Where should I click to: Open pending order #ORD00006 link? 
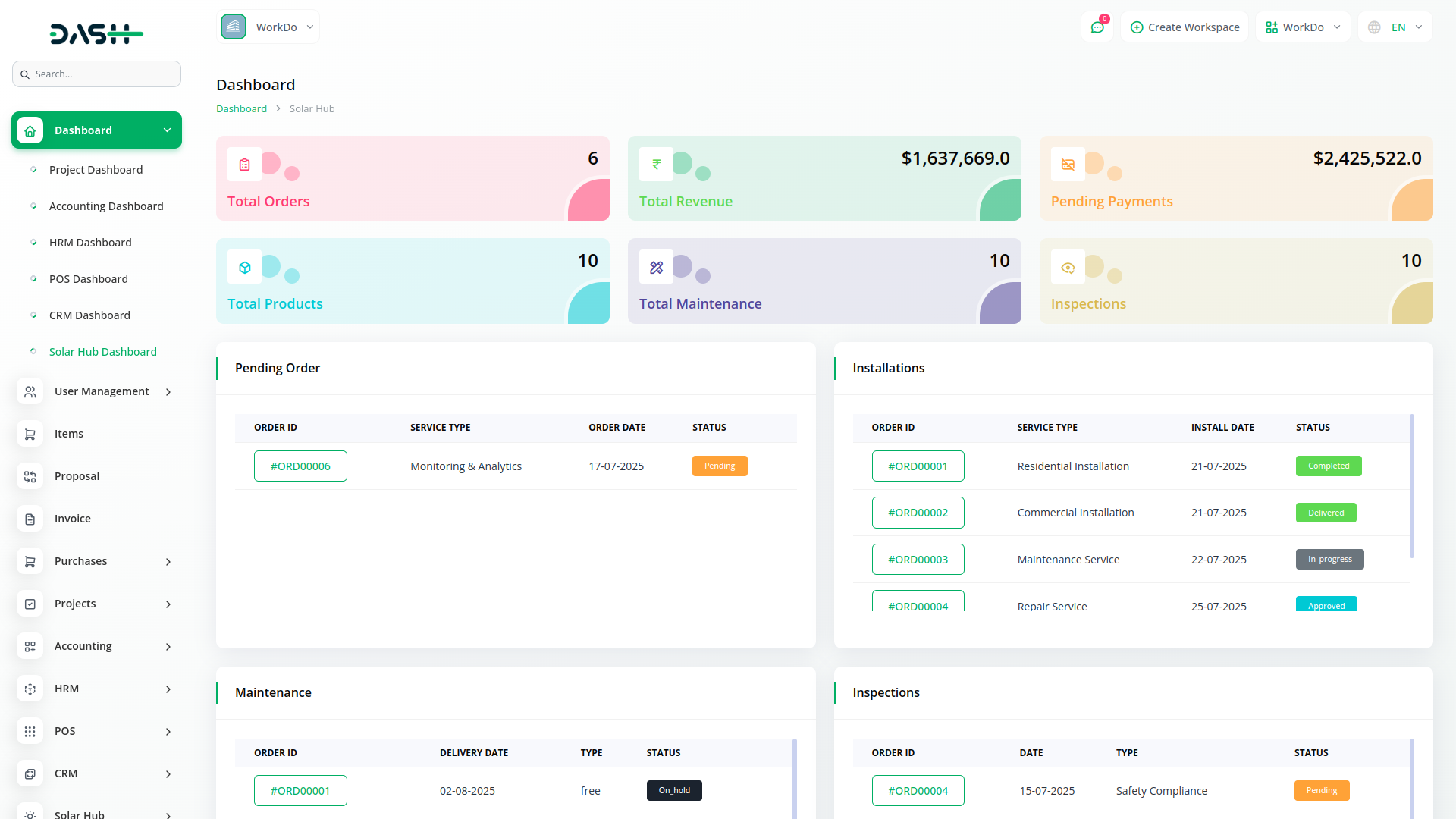(300, 466)
